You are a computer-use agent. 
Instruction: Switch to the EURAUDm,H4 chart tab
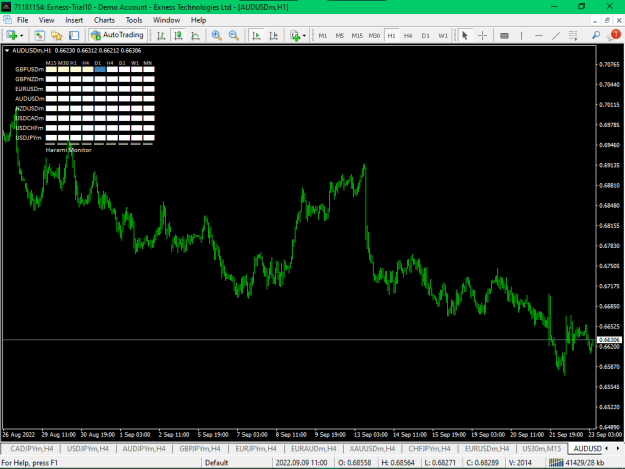point(313,449)
